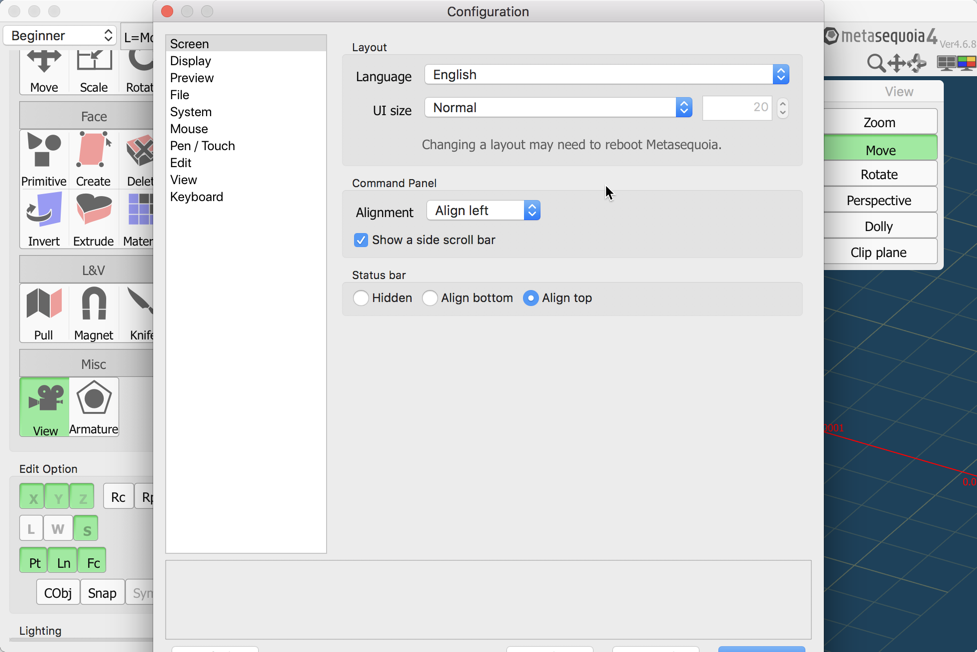This screenshot has height=652, width=977.
Task: Set status bar to Align bottom
Action: (431, 297)
